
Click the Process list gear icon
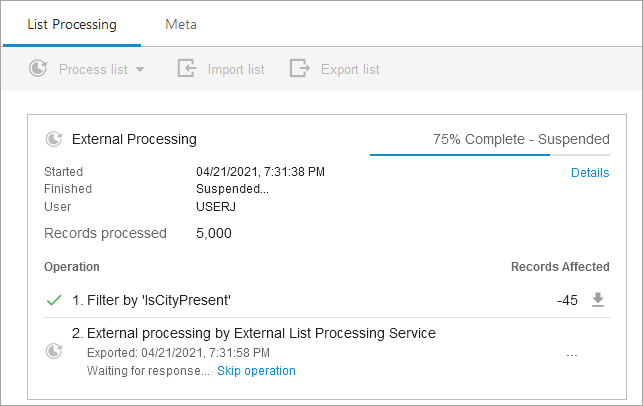[38, 69]
